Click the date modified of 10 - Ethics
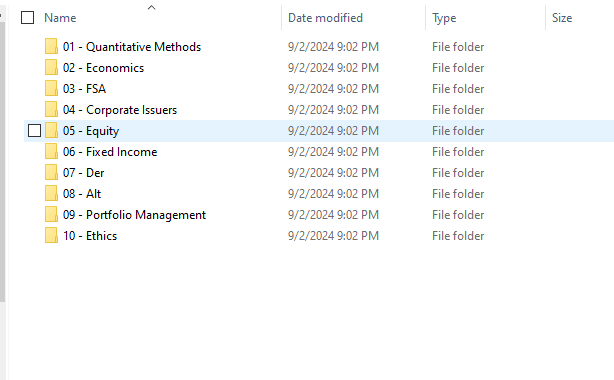This screenshot has height=380, width=614. pyautogui.click(x=333, y=235)
